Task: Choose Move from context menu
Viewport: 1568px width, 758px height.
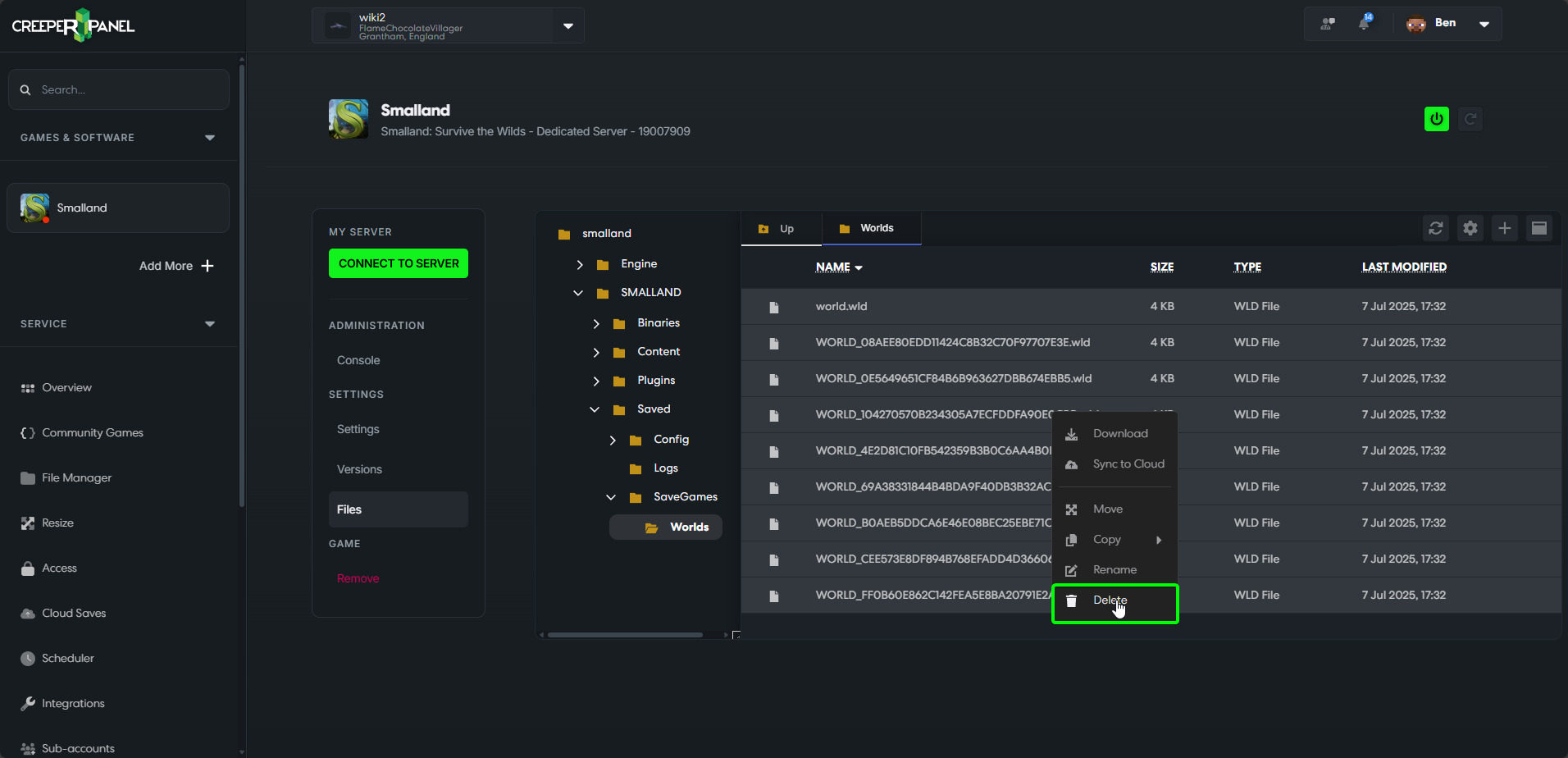Action: (1115, 509)
